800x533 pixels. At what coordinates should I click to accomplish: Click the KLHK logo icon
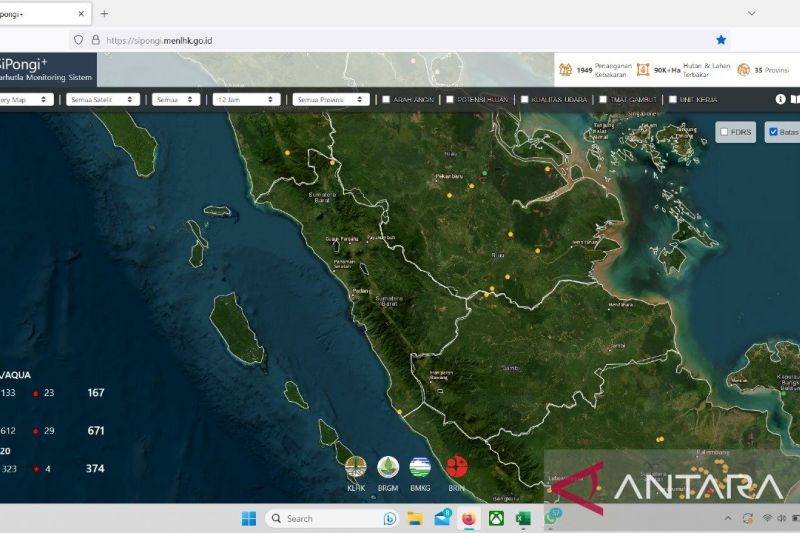point(355,467)
